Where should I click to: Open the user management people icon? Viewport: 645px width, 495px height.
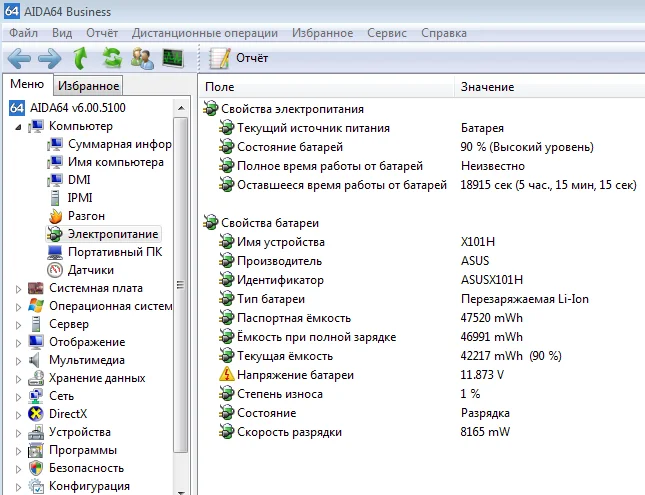142,58
